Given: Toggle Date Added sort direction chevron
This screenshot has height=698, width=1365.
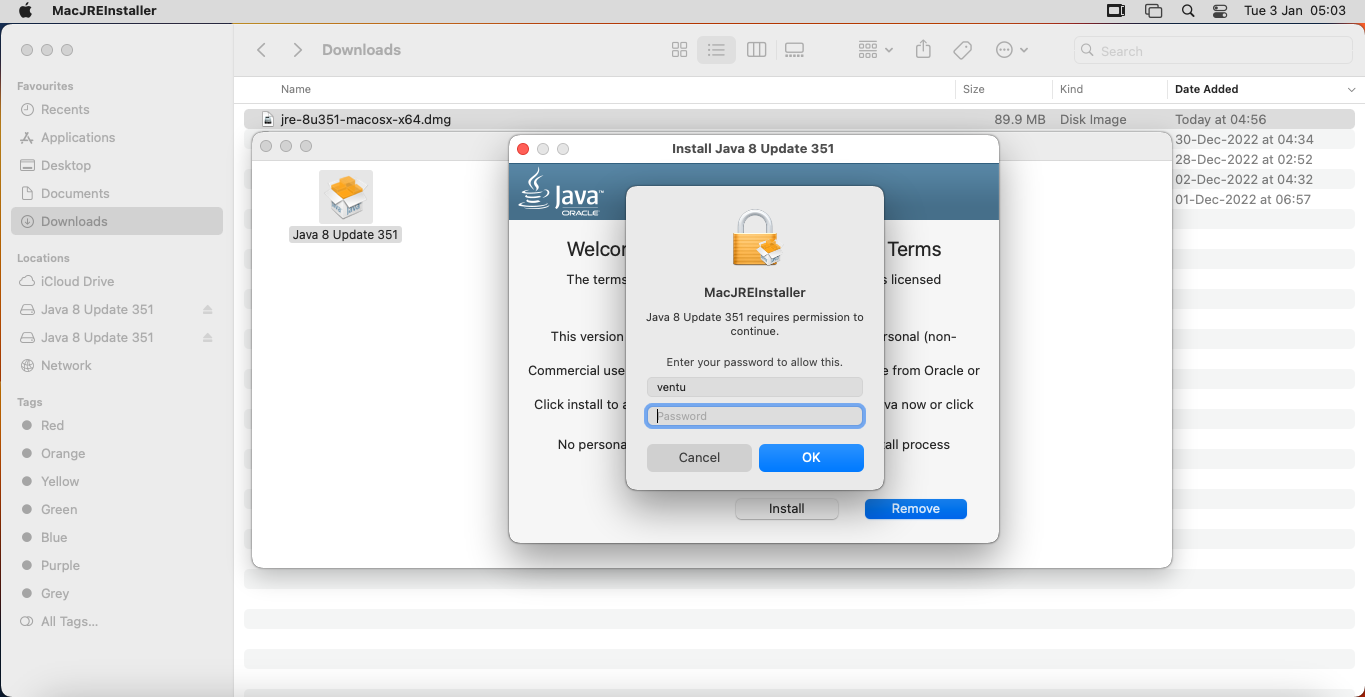Looking at the screenshot, I should pos(1351,90).
